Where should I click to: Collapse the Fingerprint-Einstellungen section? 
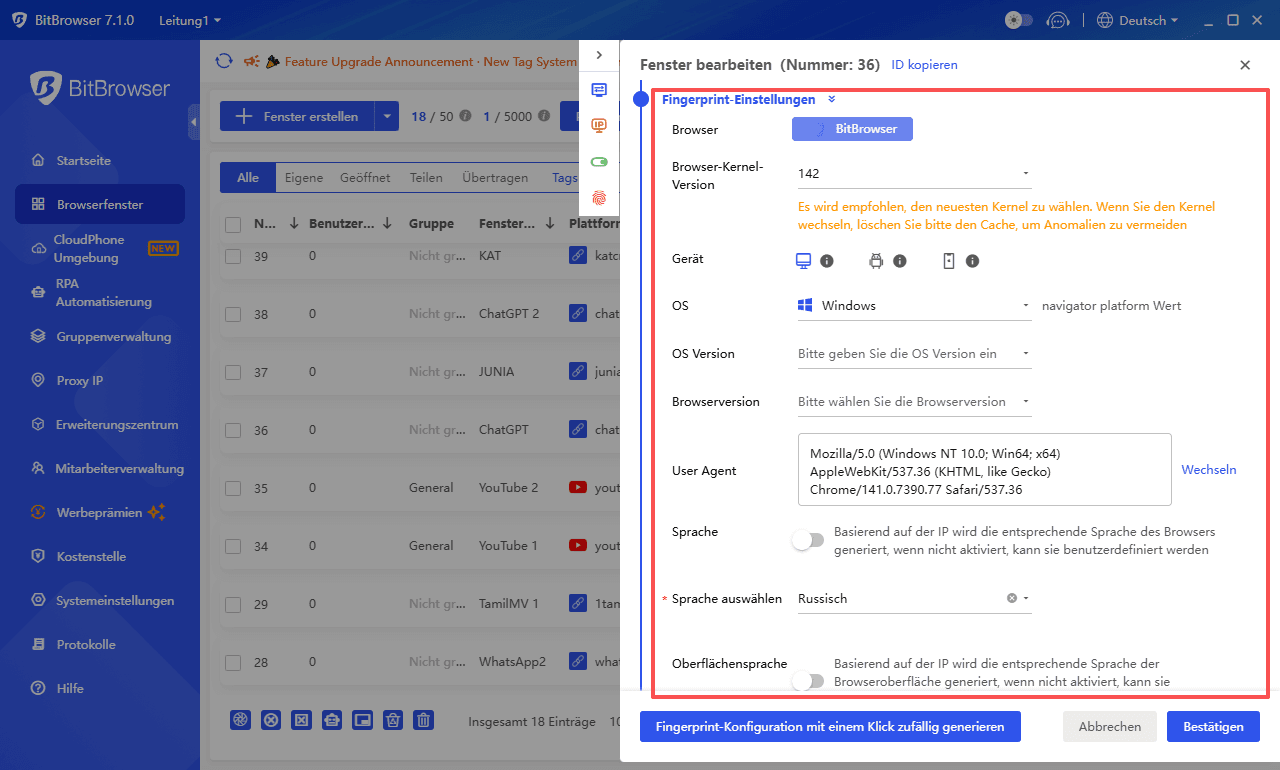[x=831, y=99]
